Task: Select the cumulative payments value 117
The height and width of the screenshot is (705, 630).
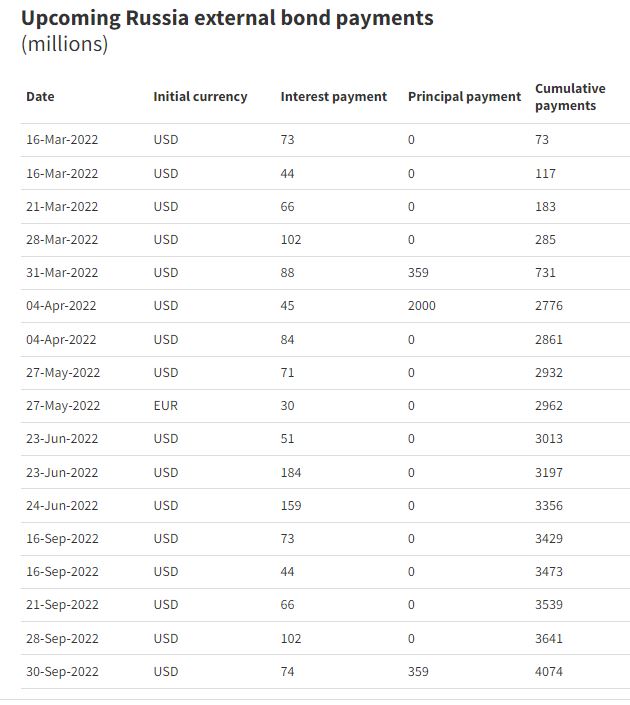Action: pos(545,174)
